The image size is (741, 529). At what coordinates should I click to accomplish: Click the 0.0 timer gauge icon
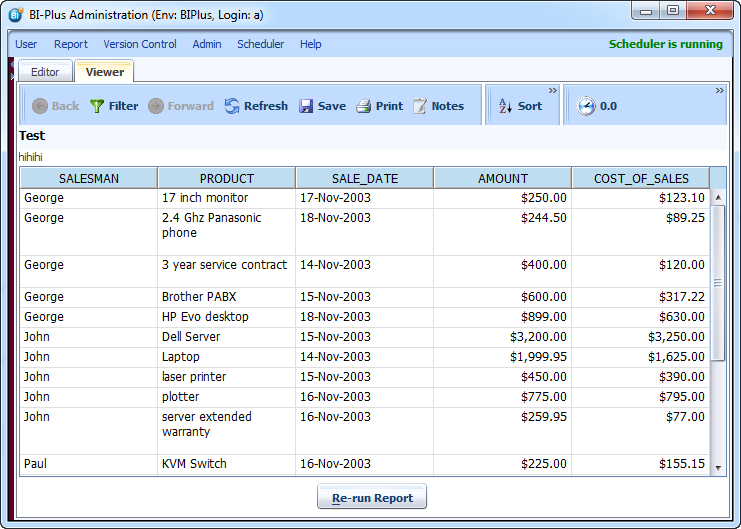(586, 106)
